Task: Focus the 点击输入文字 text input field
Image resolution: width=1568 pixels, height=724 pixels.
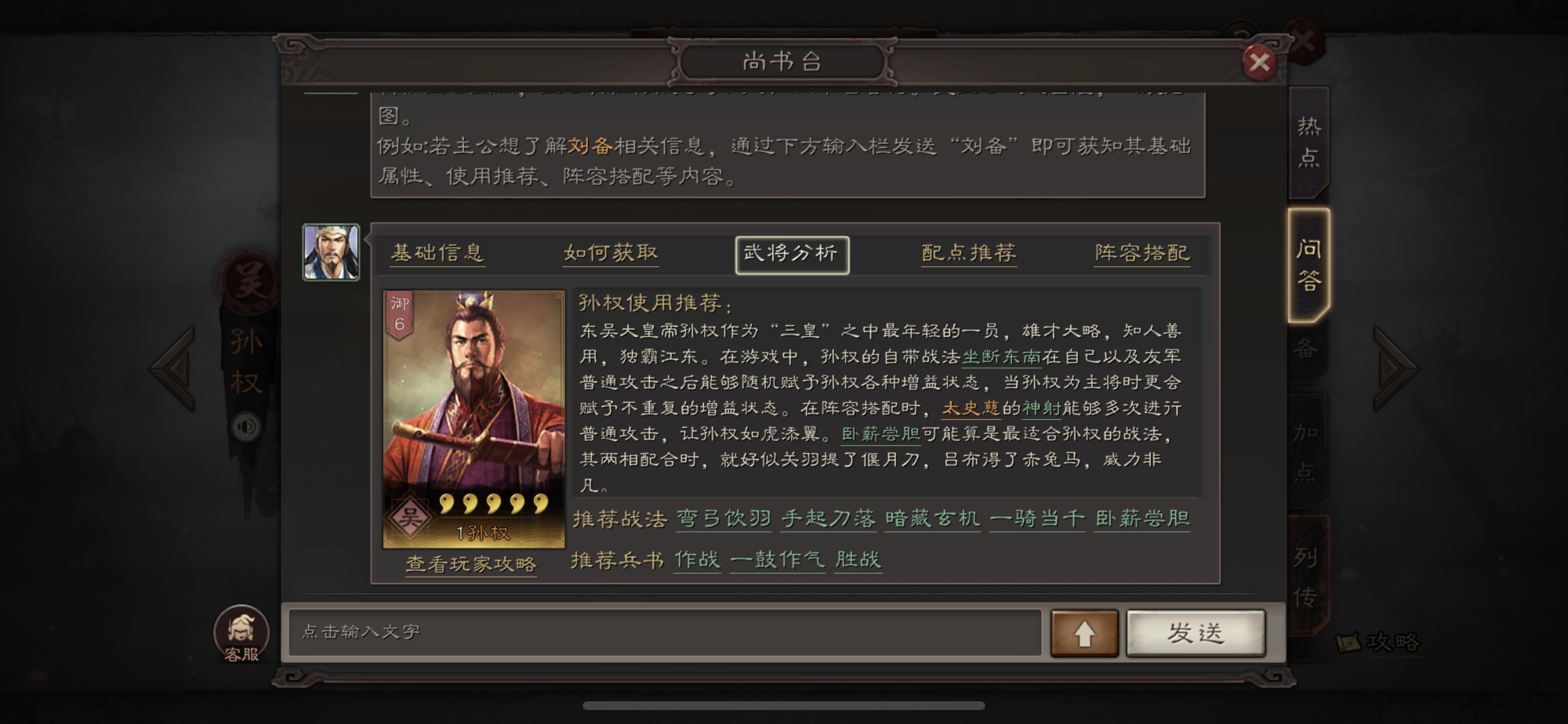Action: pyautogui.click(x=665, y=632)
